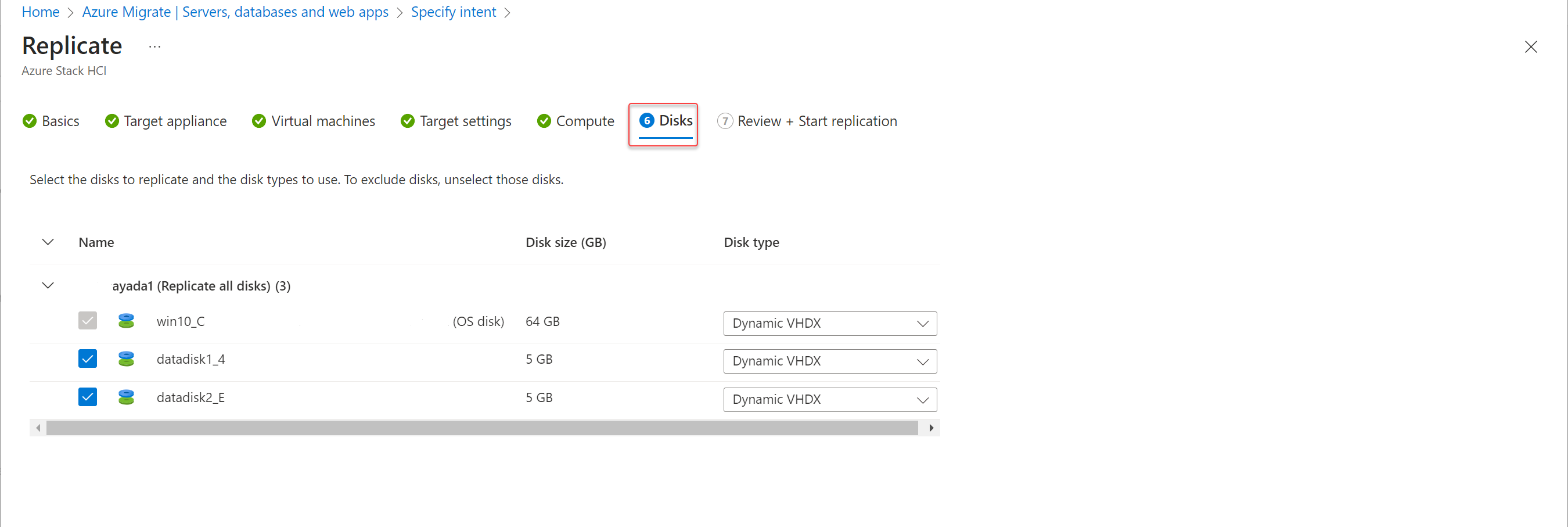Click the horizontal scrollbar track
The width and height of the screenshot is (1568, 527).
coord(482,428)
